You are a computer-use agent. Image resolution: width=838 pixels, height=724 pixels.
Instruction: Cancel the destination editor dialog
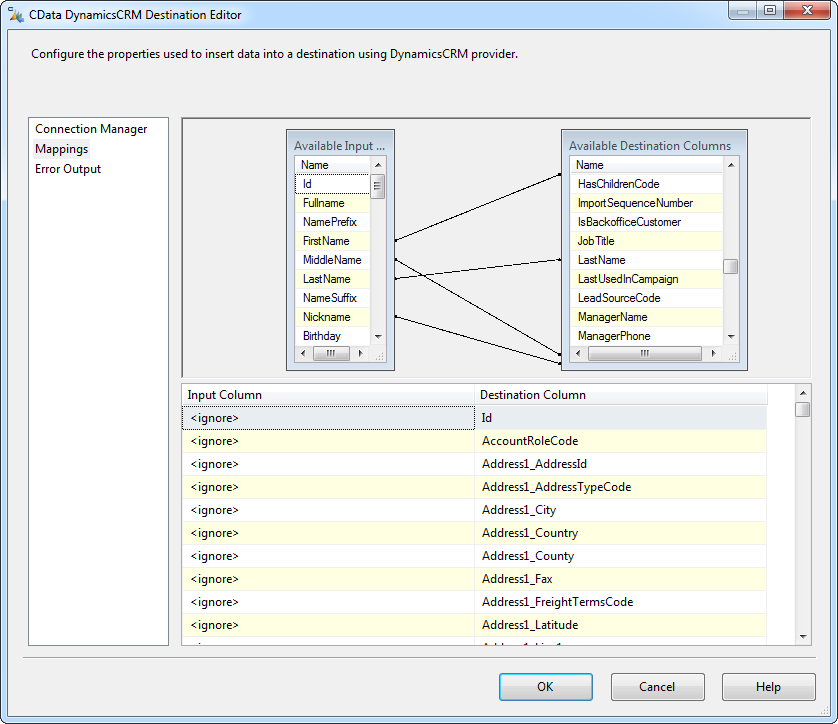coord(657,687)
